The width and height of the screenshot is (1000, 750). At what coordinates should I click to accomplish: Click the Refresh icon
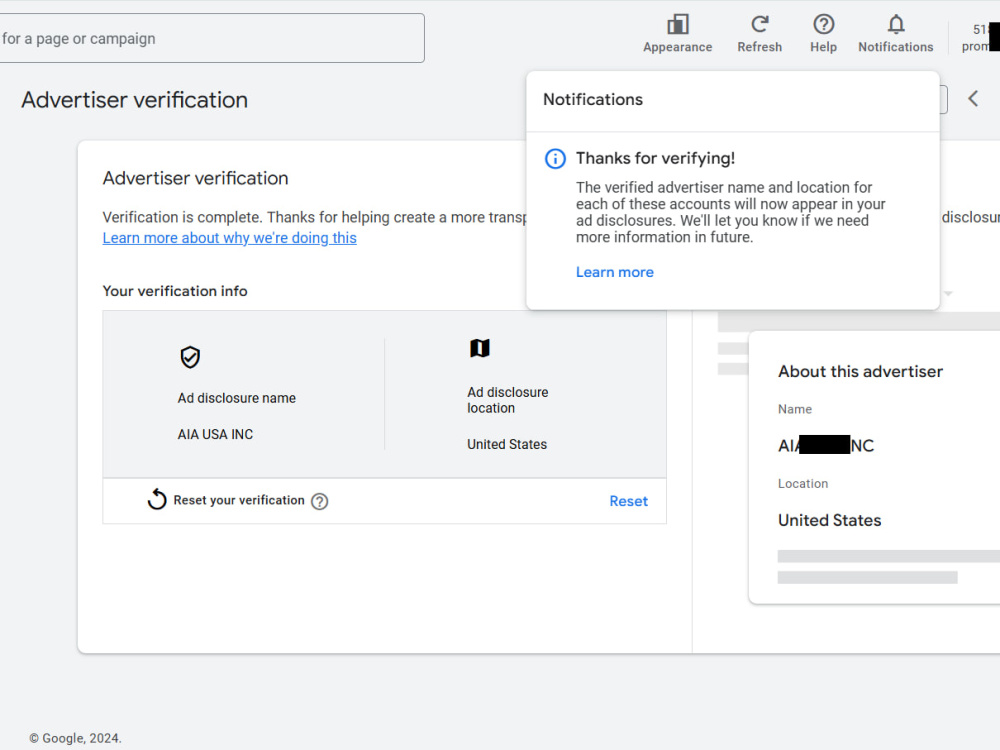point(759,25)
